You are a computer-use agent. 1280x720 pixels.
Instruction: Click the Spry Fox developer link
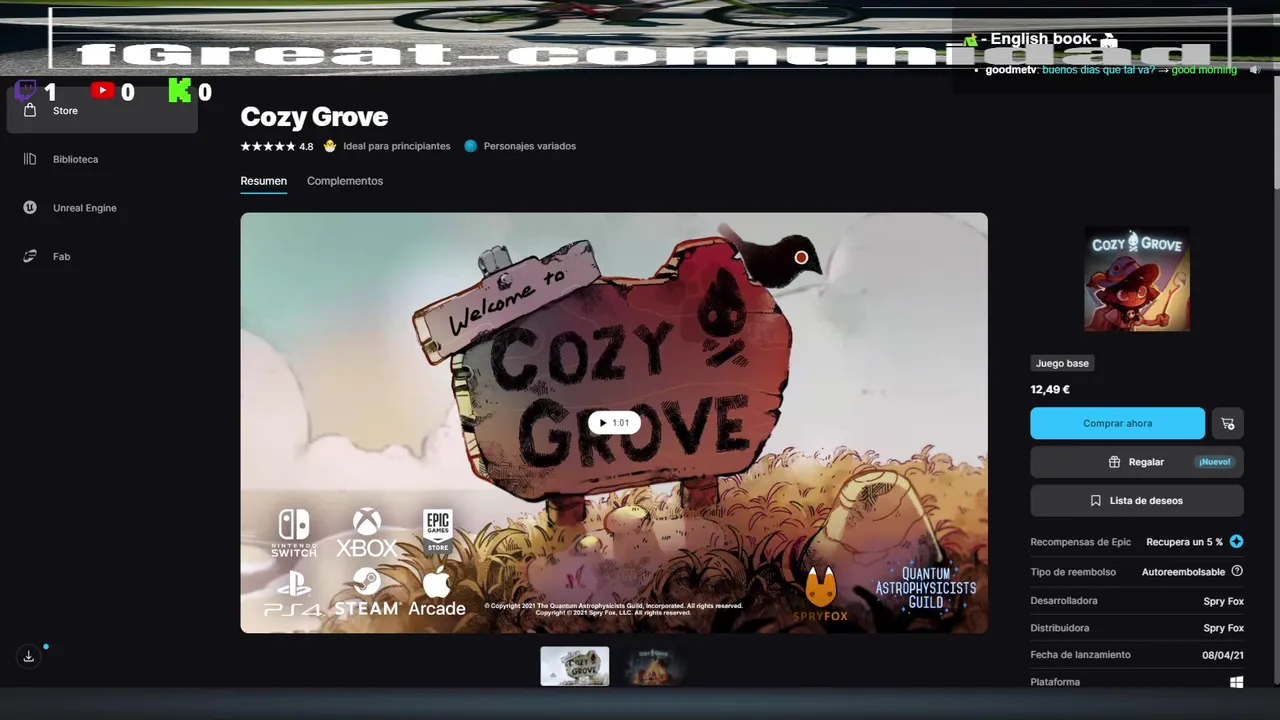click(1223, 601)
